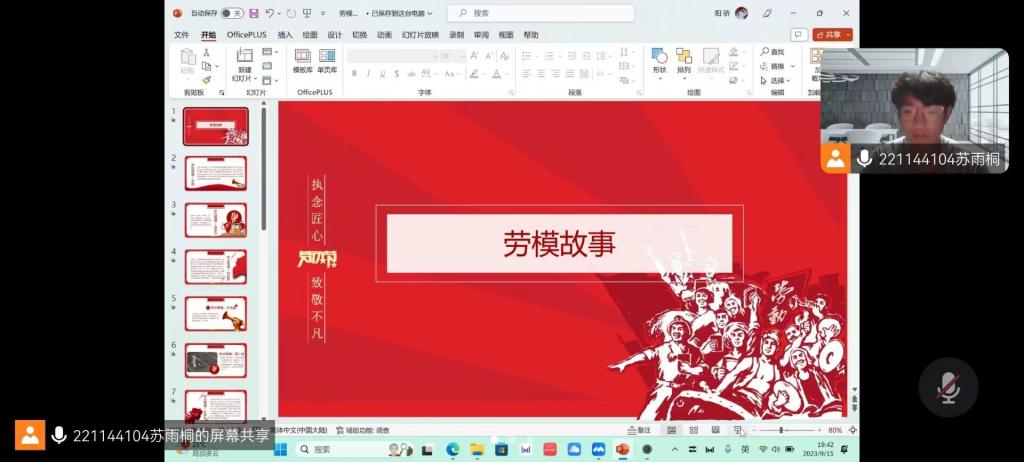1024x462 pixels.
Task: Click the Find (查找) search icon
Action: click(765, 51)
